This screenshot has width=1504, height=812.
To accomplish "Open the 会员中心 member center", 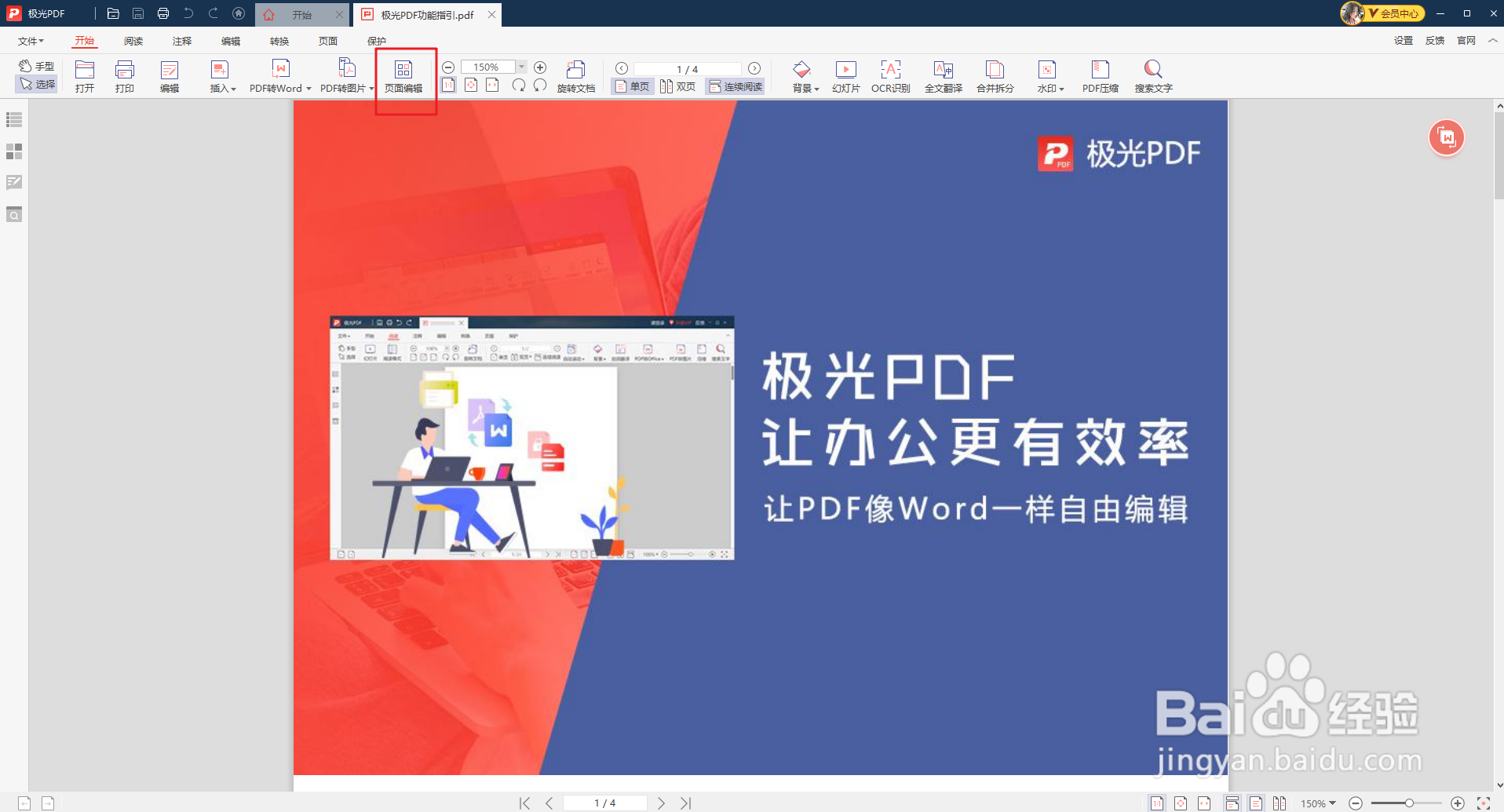I will point(1383,13).
